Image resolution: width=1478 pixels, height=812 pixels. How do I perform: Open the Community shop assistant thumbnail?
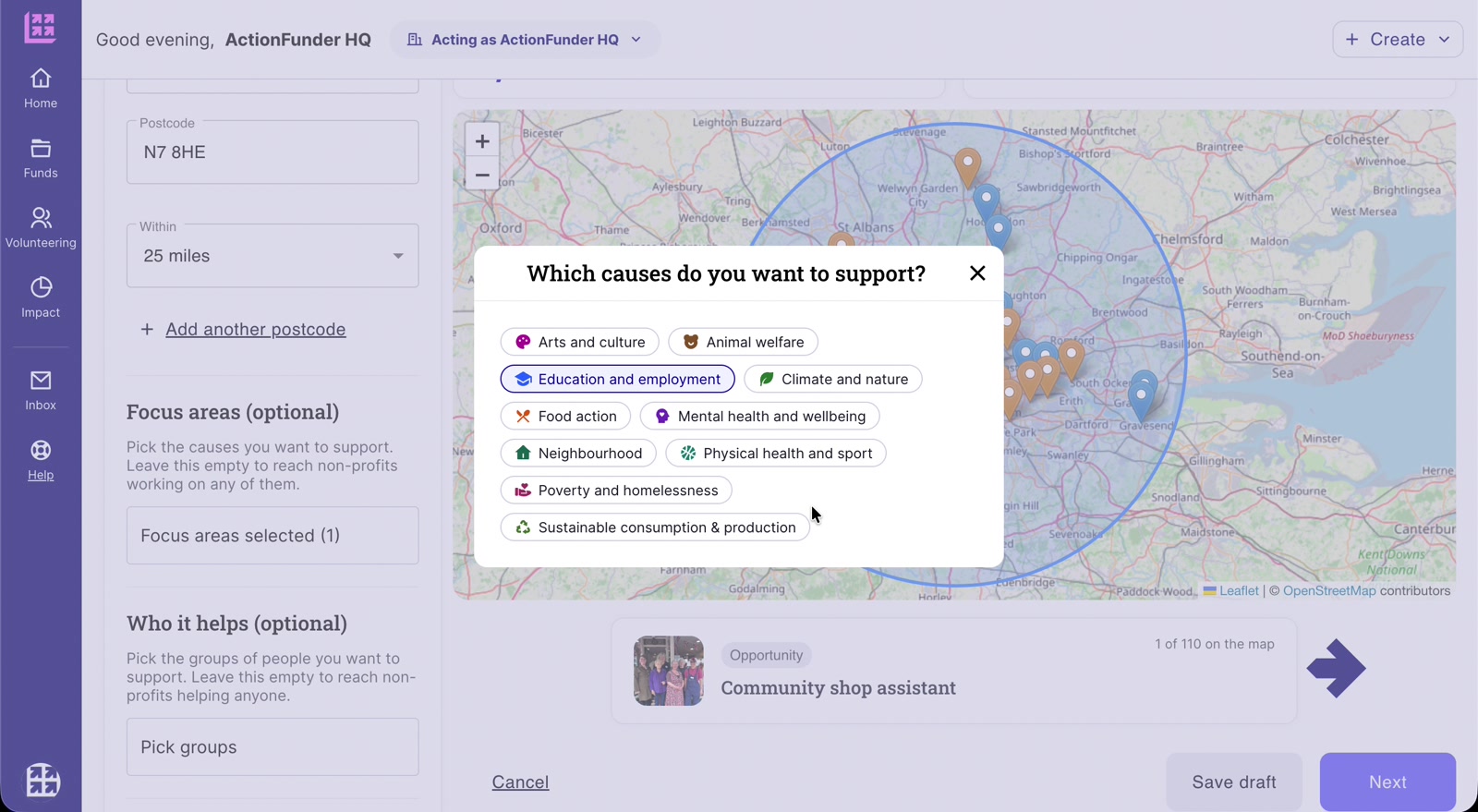[669, 671]
